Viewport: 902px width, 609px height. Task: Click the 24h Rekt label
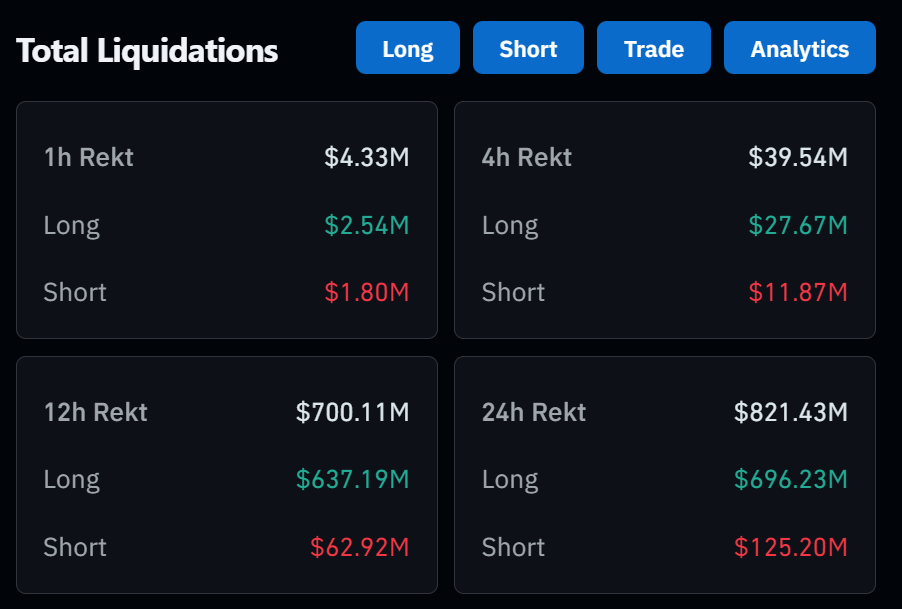[x=534, y=412]
